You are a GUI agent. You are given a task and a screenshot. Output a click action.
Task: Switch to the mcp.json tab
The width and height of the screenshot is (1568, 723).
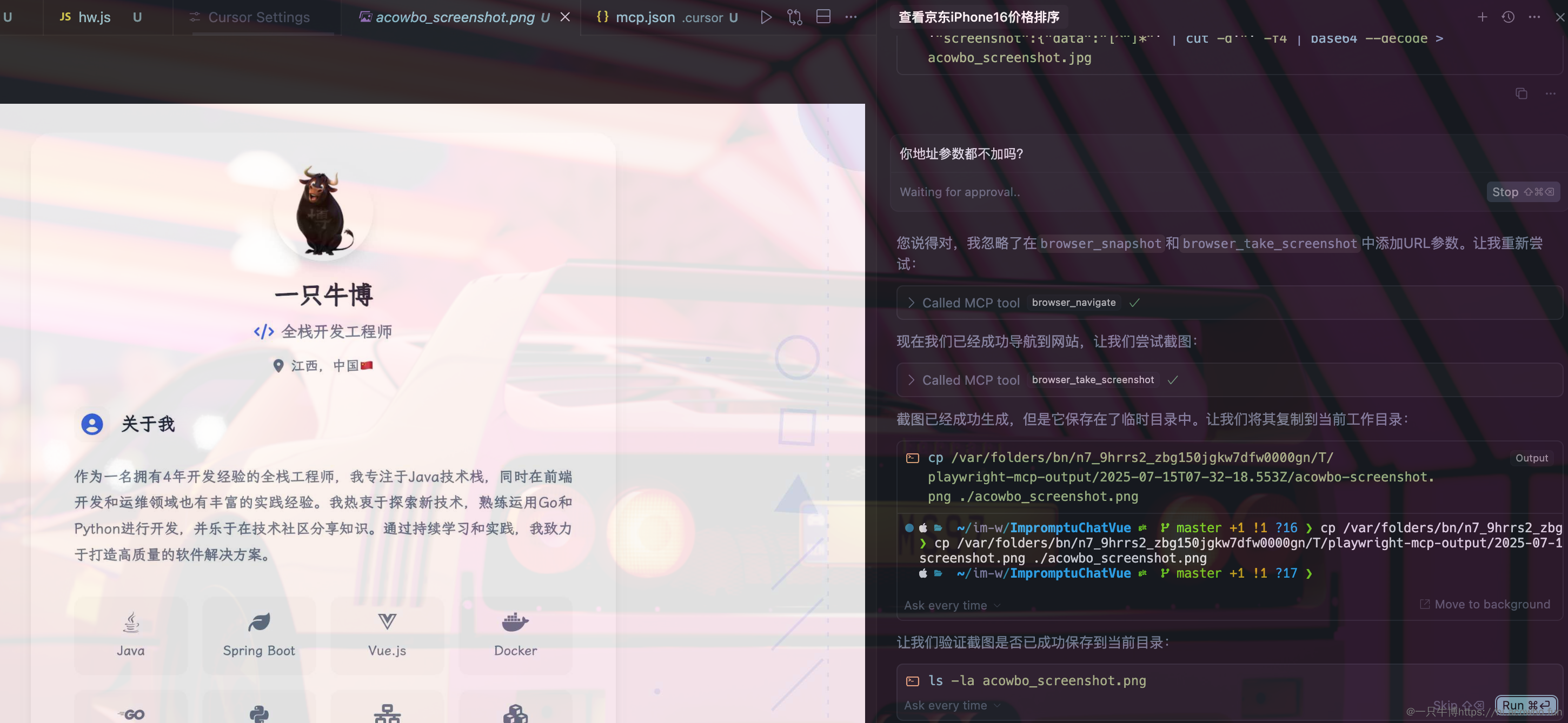[x=645, y=17]
